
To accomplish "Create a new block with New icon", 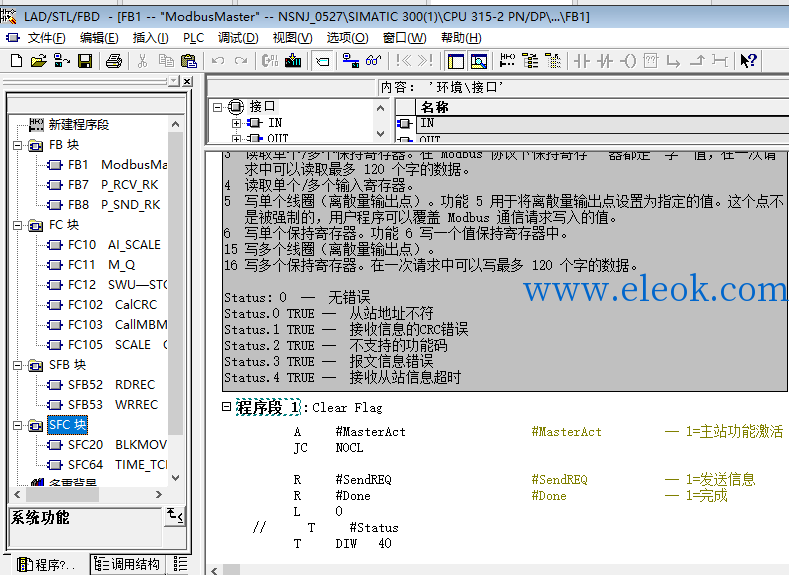I will (16, 61).
